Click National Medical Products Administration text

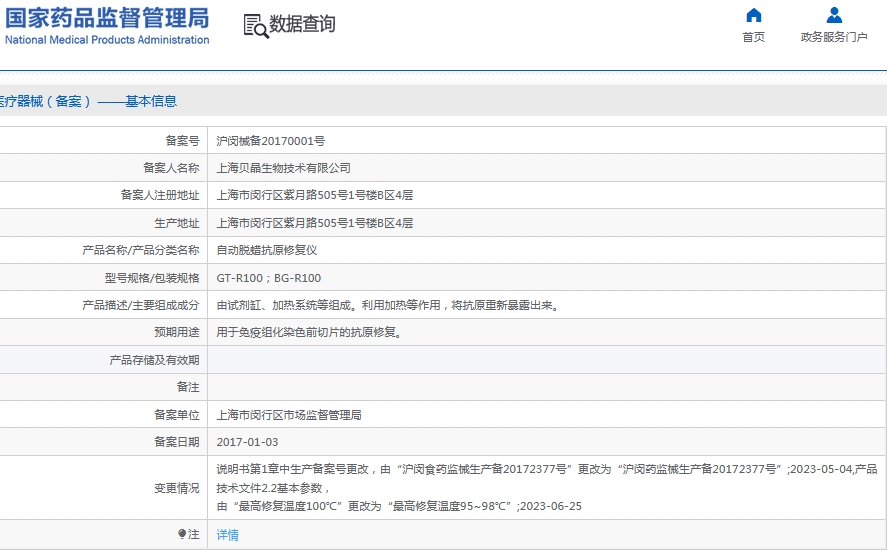pos(107,40)
